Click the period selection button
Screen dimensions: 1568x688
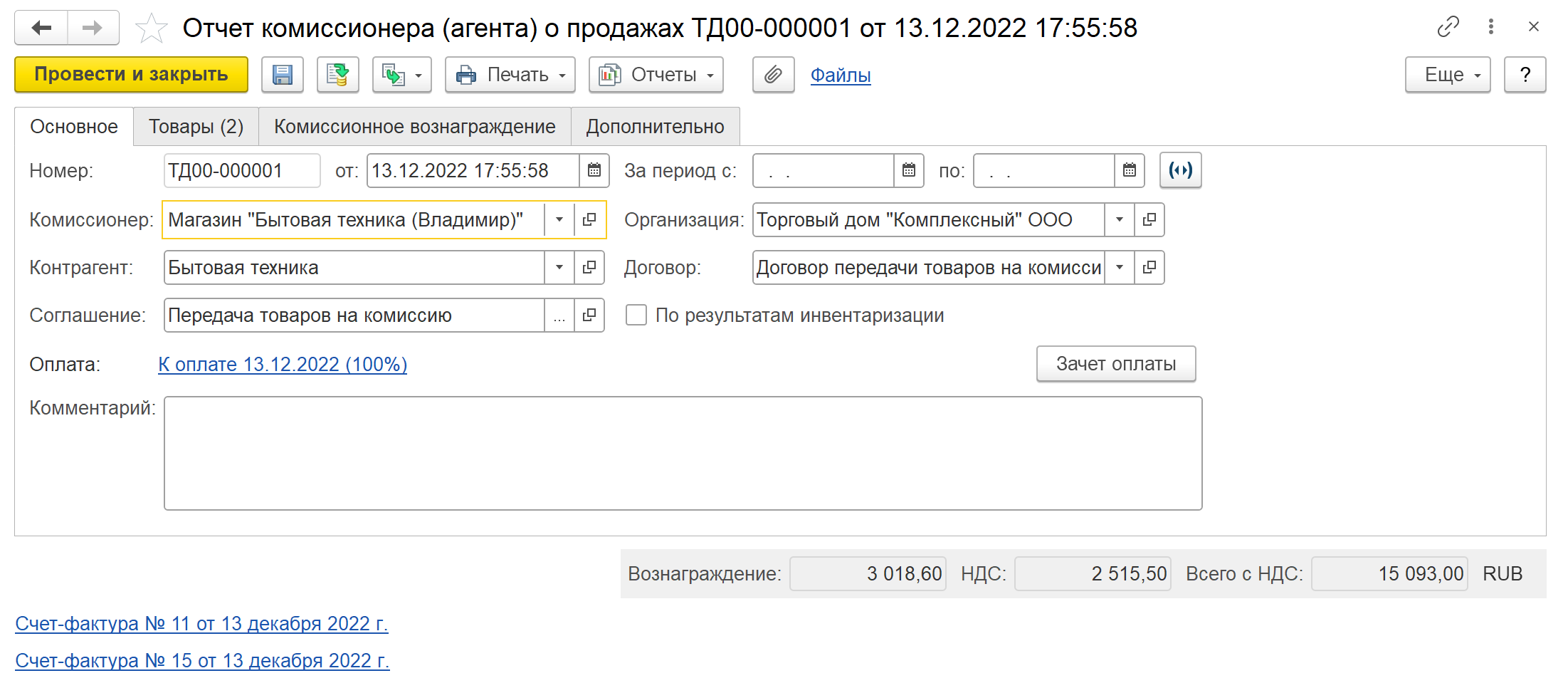[1180, 171]
